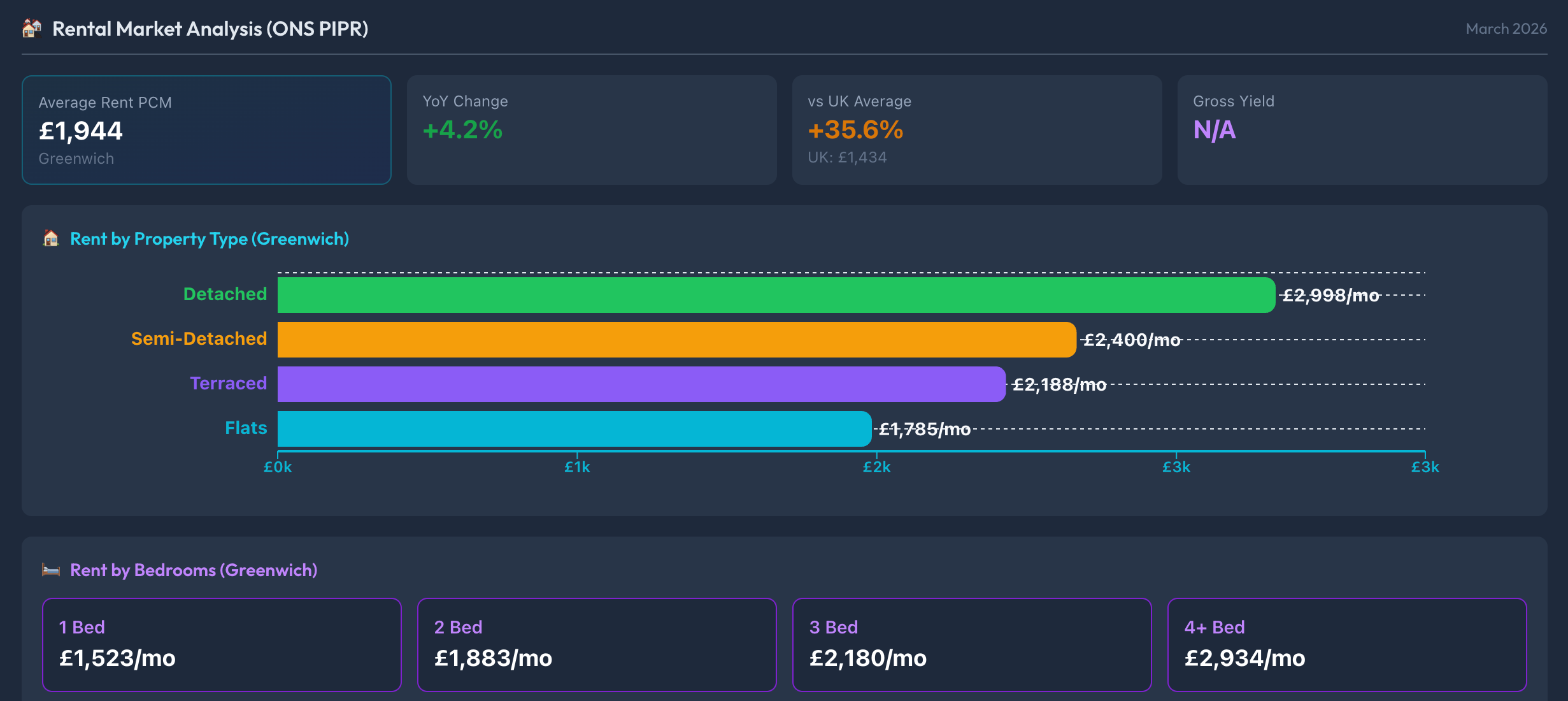Select the 4+ Bed rent card
The width and height of the screenshot is (1568, 701).
(x=1347, y=644)
